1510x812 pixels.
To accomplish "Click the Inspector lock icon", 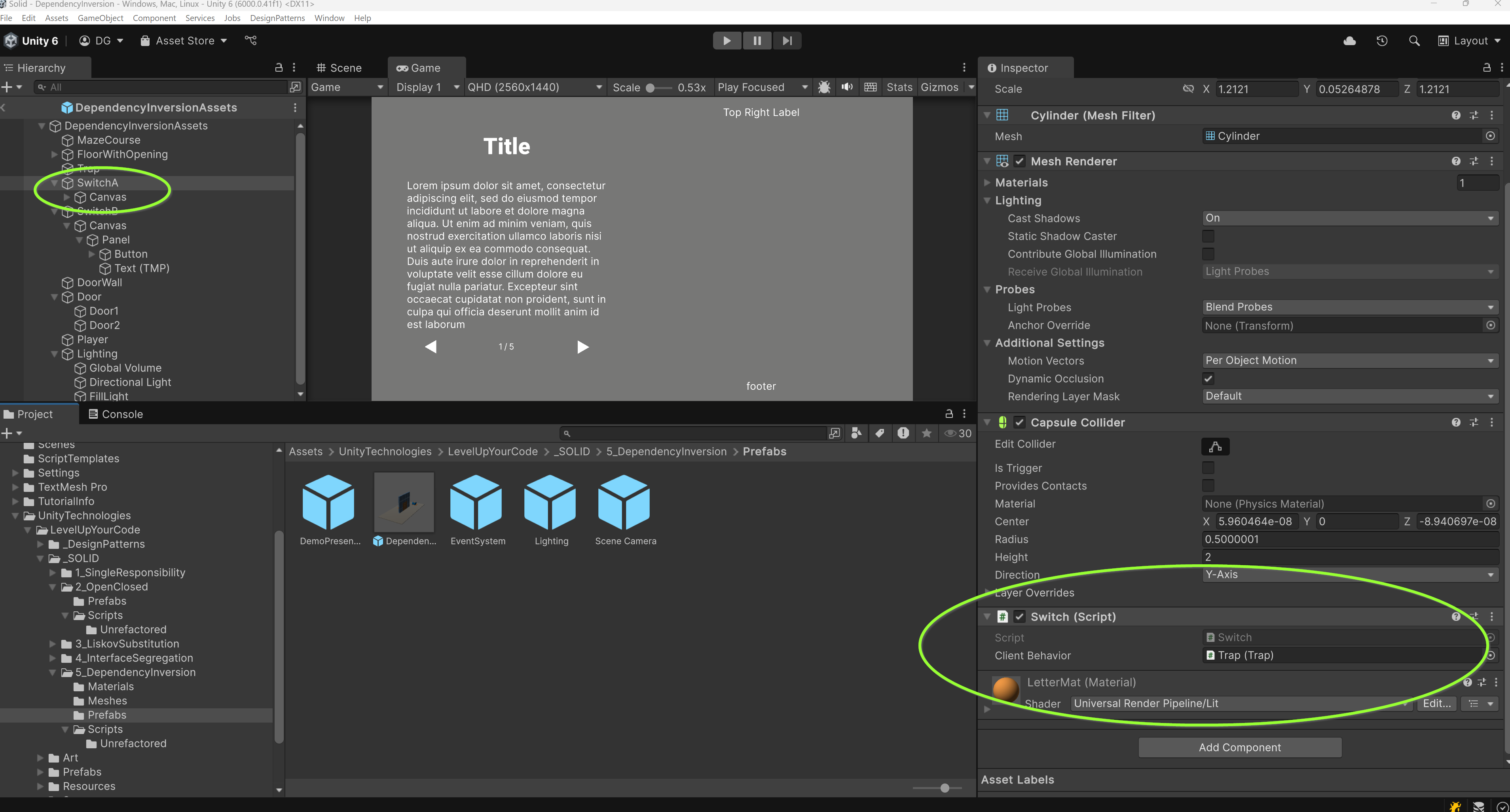I will (1487, 67).
